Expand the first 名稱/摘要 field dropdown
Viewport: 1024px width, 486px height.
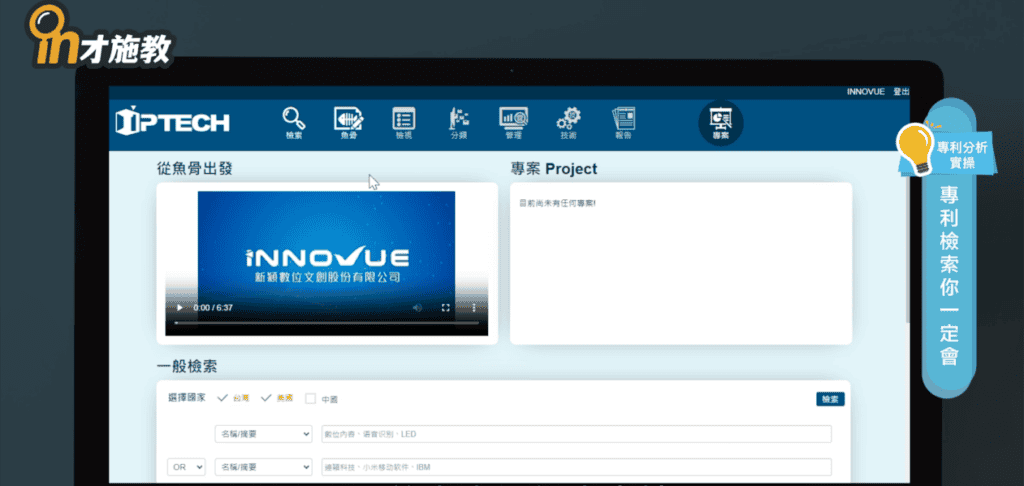[263, 434]
